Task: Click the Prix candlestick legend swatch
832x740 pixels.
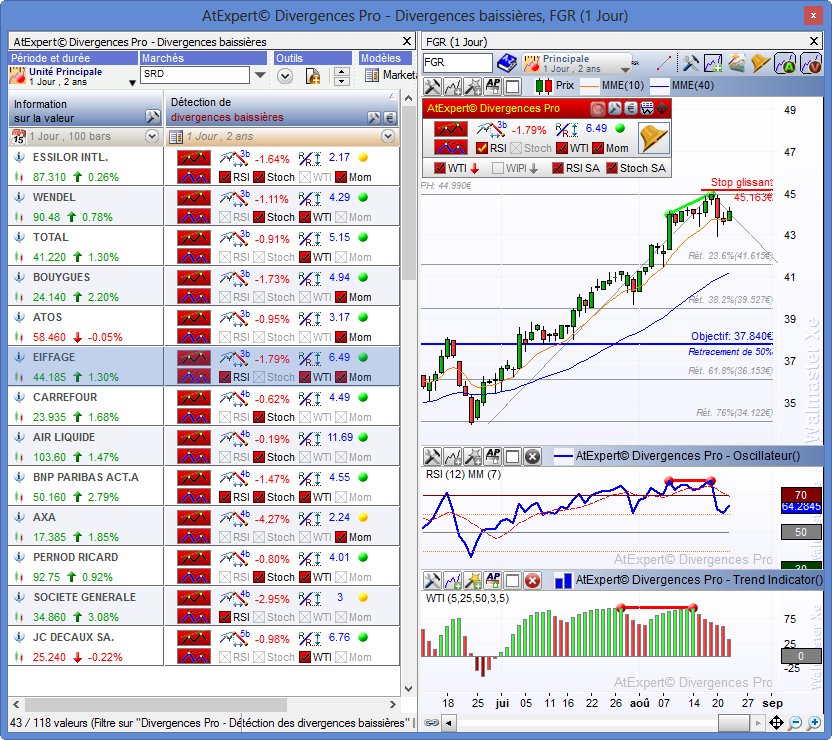Action: tap(543, 85)
